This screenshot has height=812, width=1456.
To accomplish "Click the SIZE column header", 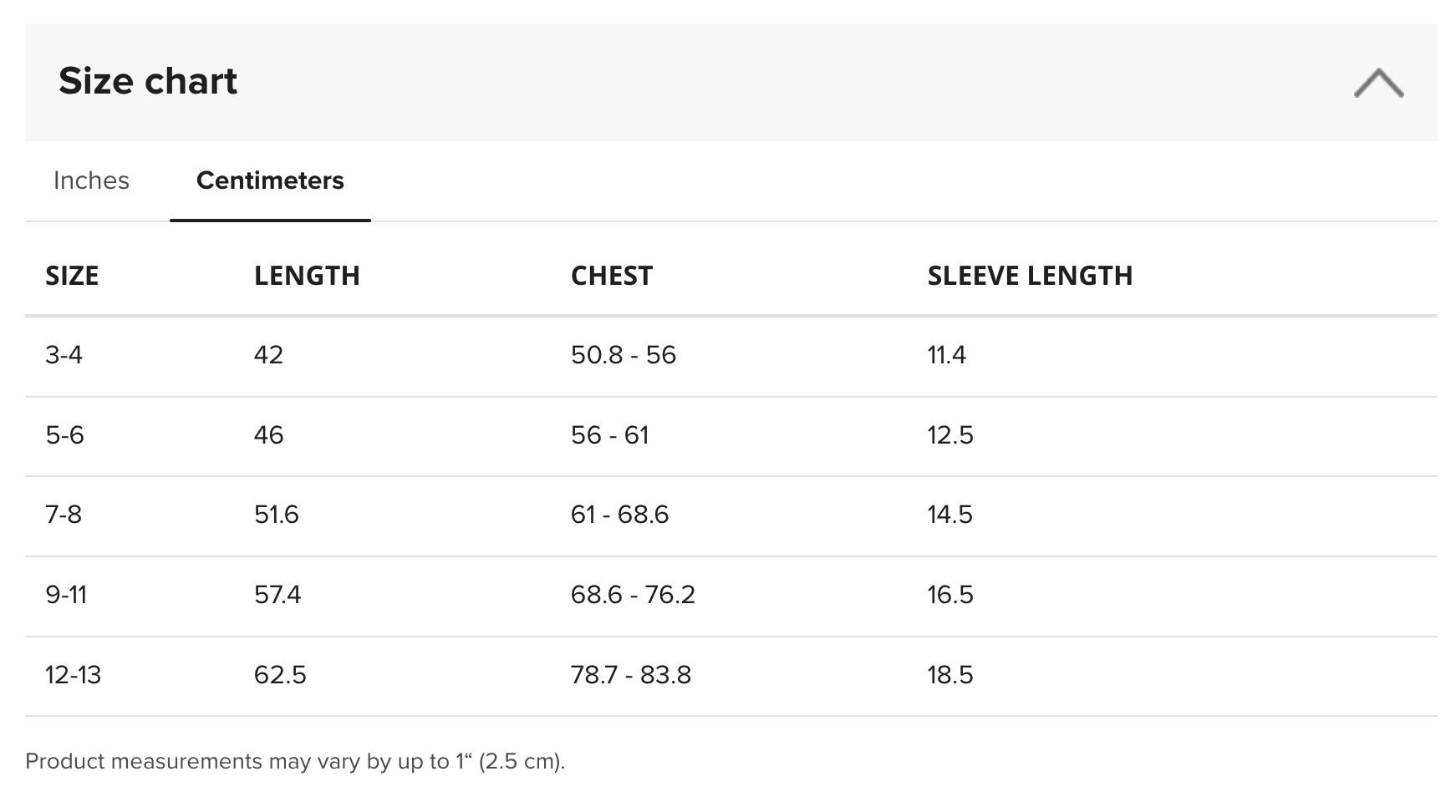I will (72, 276).
